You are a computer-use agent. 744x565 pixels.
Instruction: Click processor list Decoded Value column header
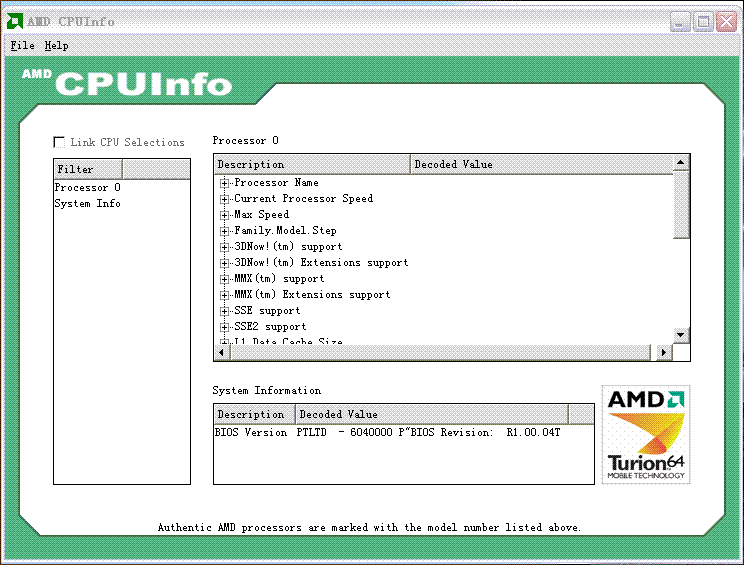tap(542, 164)
